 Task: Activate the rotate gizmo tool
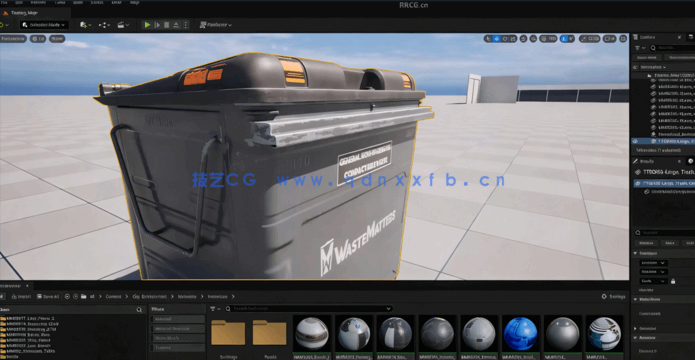click(x=505, y=39)
